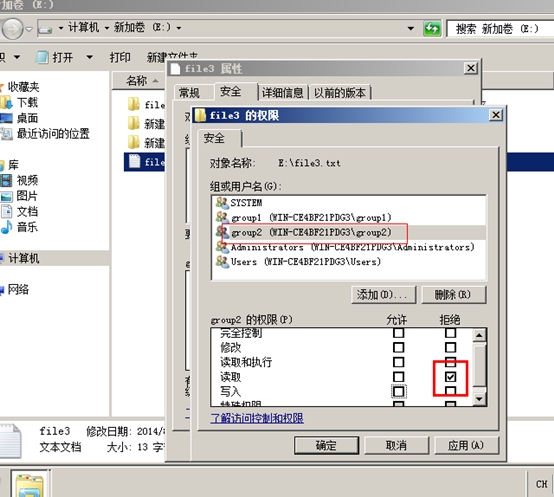Click the Users group icon
Viewport: 554px width, 497px height.
(222, 261)
